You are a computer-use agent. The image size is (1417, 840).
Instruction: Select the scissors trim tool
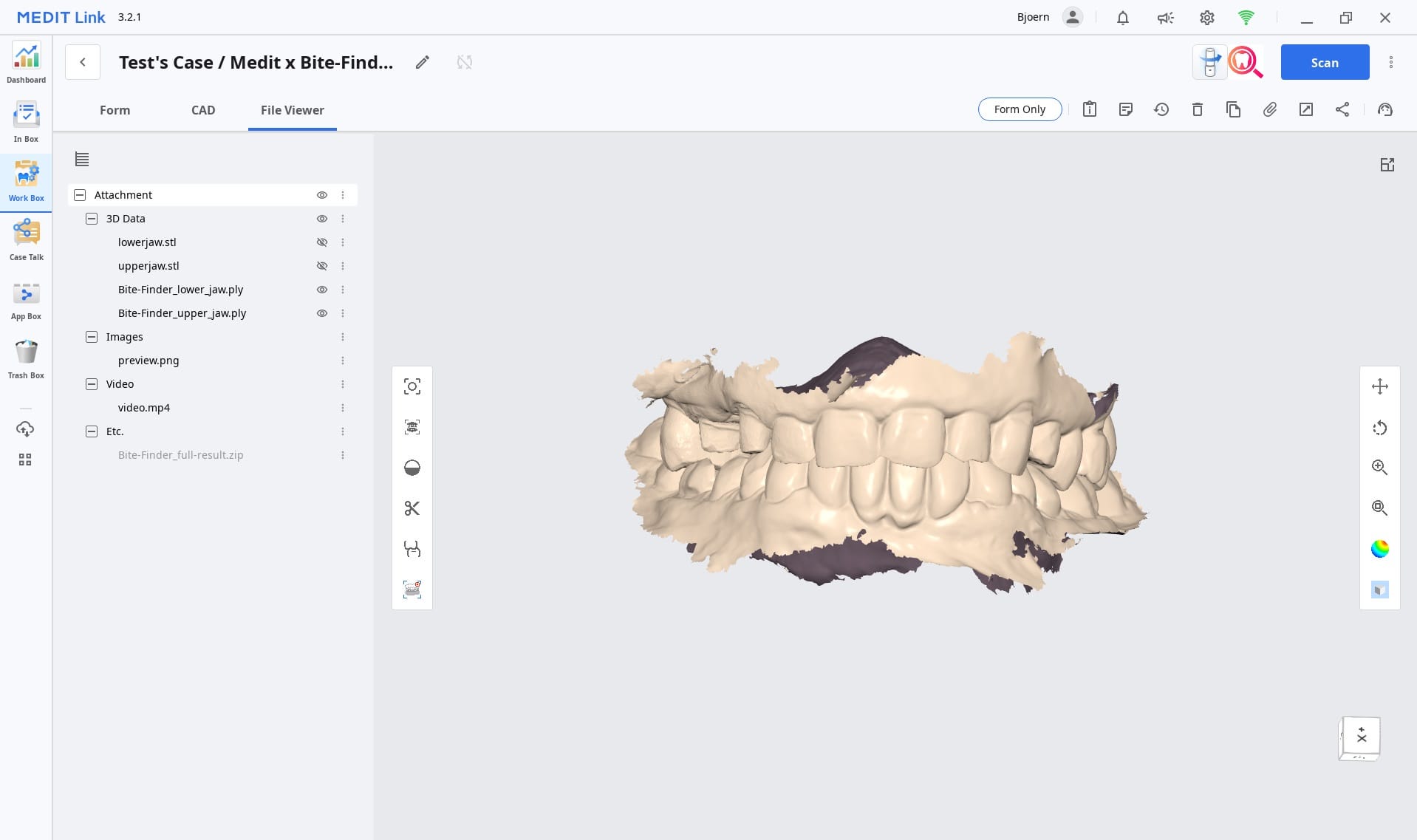[412, 508]
